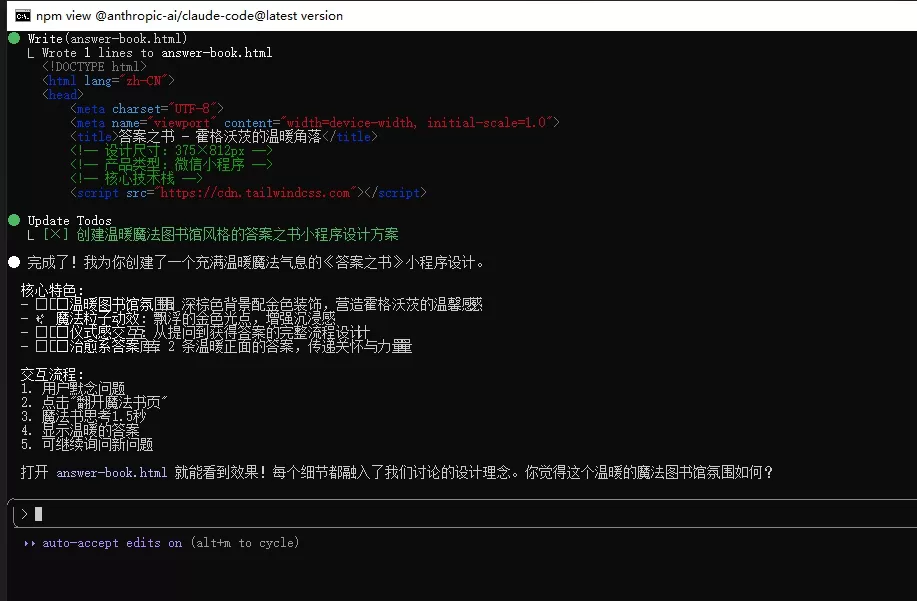Expand the Write(answer-book.html) tool output
Screen dimensions: 917x601
[107, 39]
